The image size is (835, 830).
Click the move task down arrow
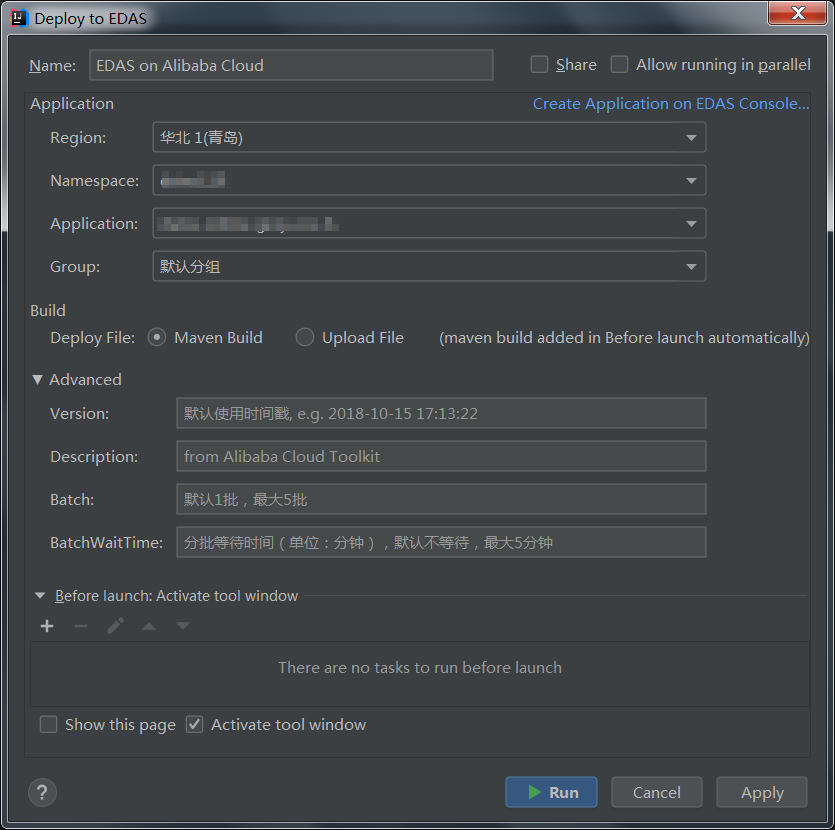(183, 626)
